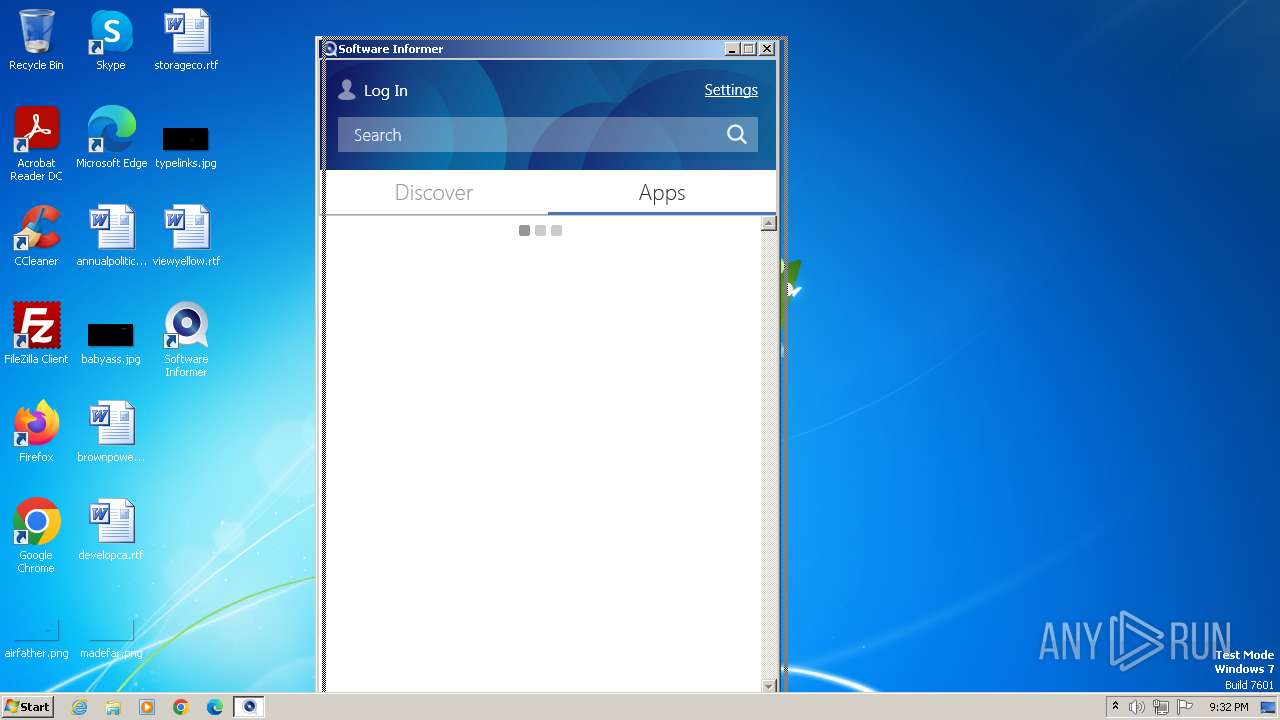1280x720 pixels.
Task: Launch Chrome from taskbar
Action: [181, 707]
